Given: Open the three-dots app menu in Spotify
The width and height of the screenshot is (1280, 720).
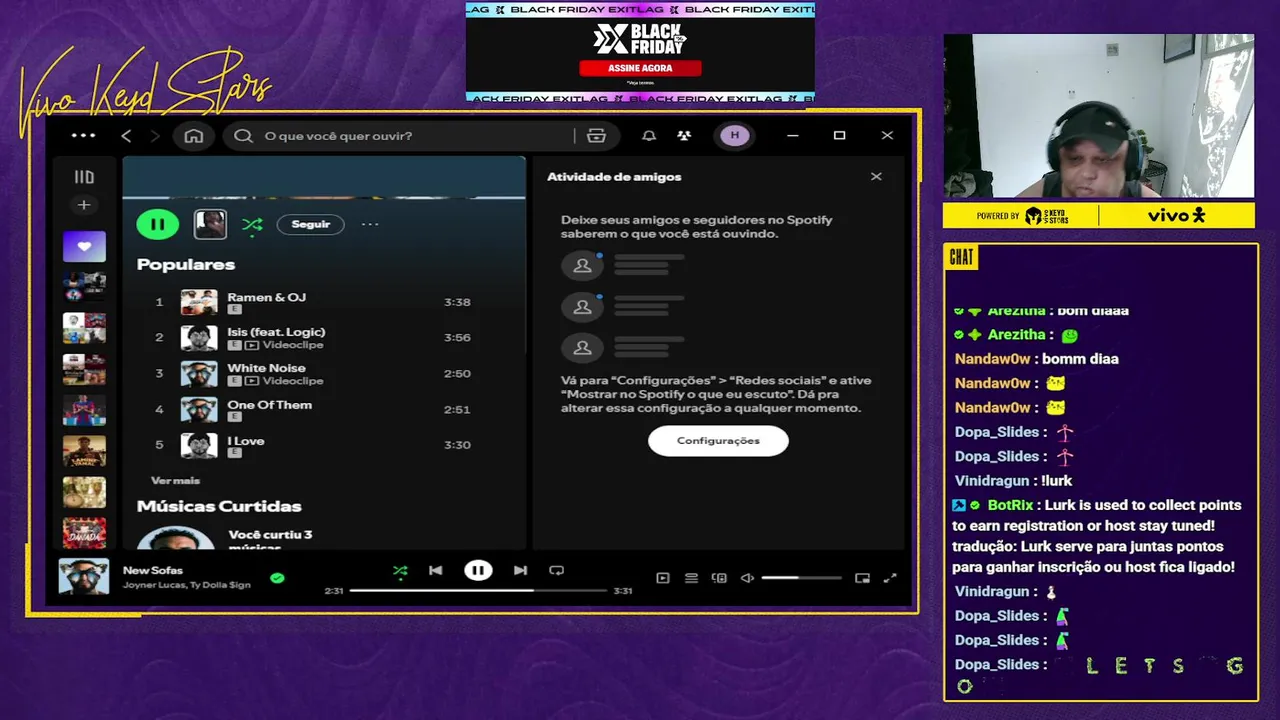Looking at the screenshot, I should tap(84, 136).
